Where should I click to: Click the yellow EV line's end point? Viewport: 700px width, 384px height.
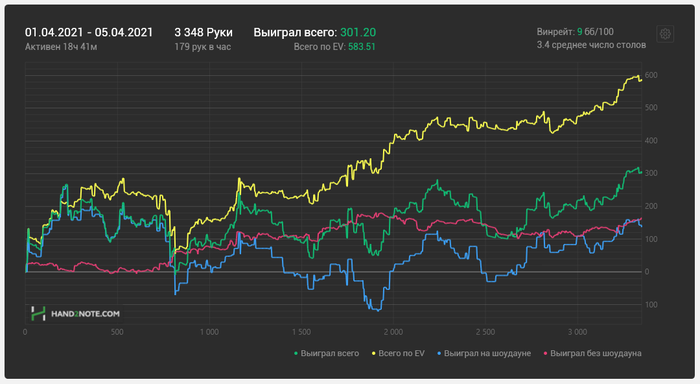tap(641, 80)
